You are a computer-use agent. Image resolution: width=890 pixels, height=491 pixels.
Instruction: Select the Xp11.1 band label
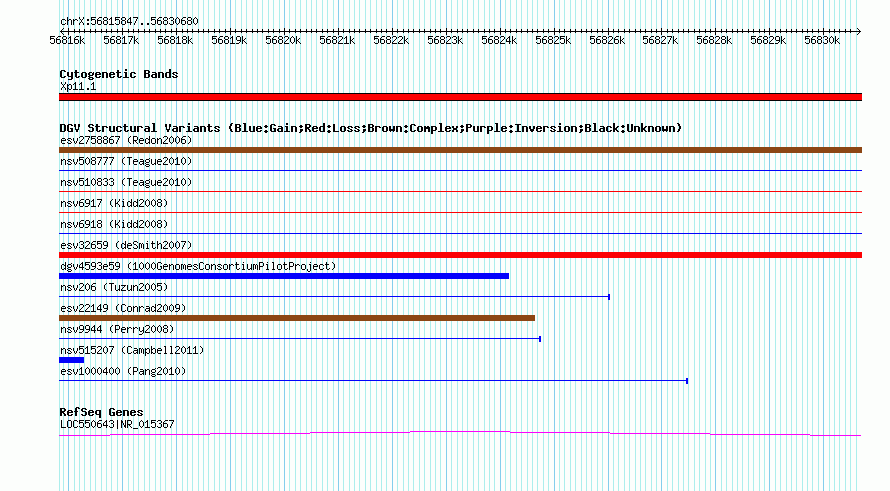[x=78, y=86]
